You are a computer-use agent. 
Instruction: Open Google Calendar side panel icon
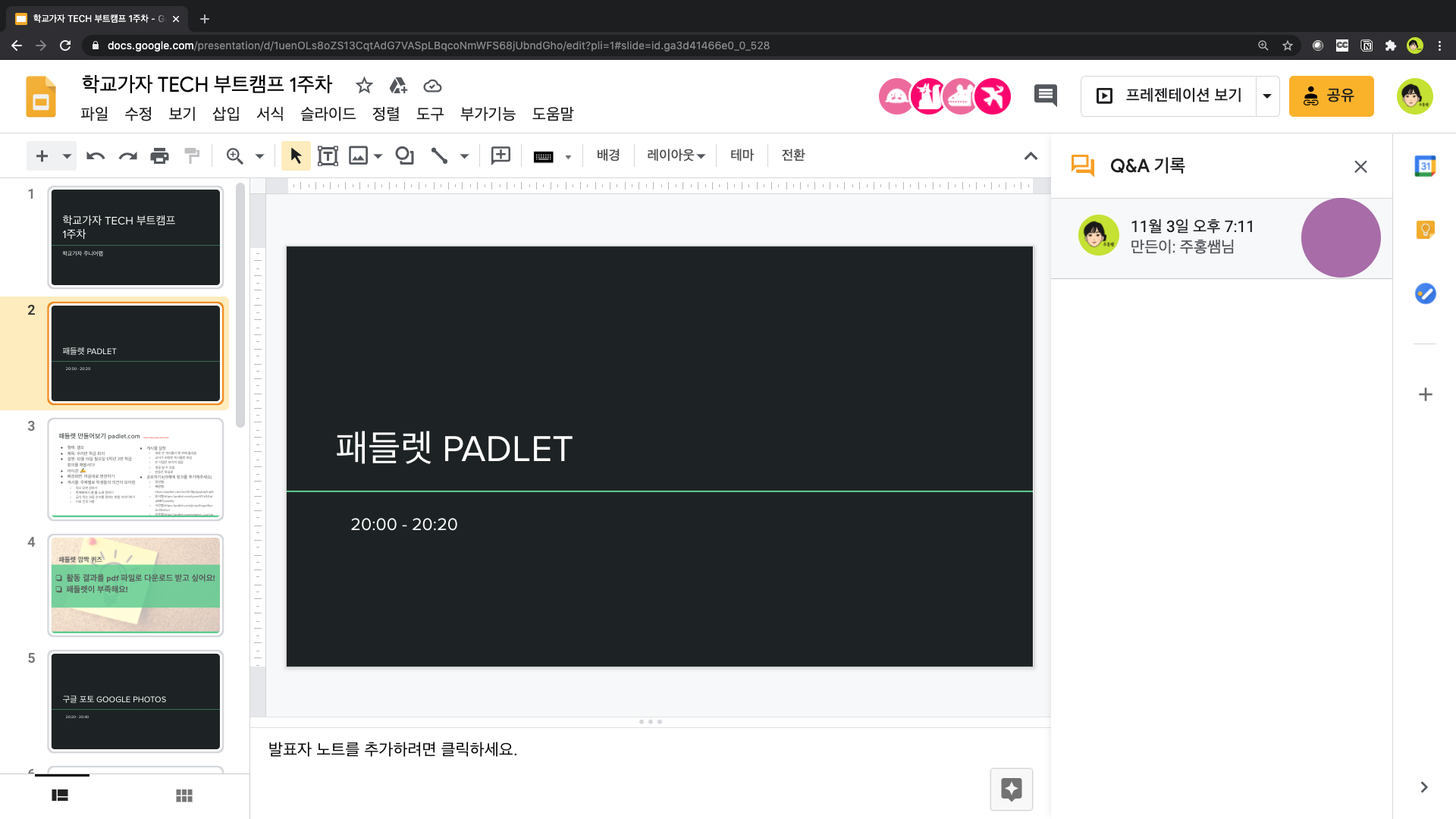[1425, 166]
